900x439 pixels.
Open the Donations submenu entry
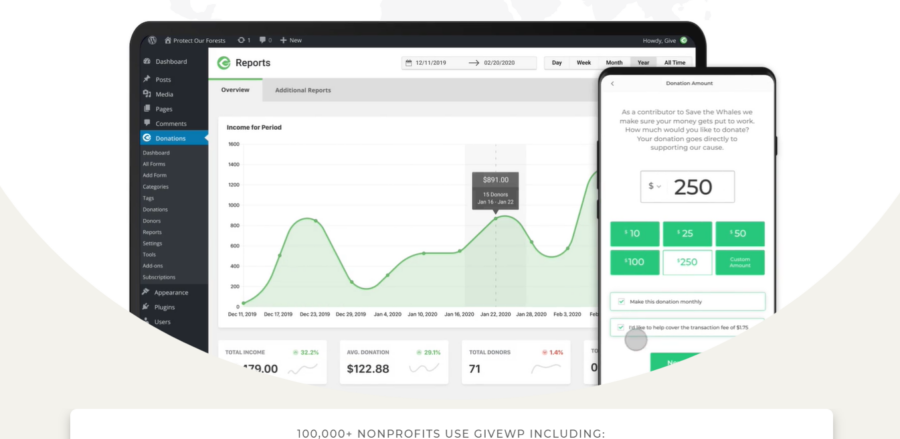pos(155,209)
